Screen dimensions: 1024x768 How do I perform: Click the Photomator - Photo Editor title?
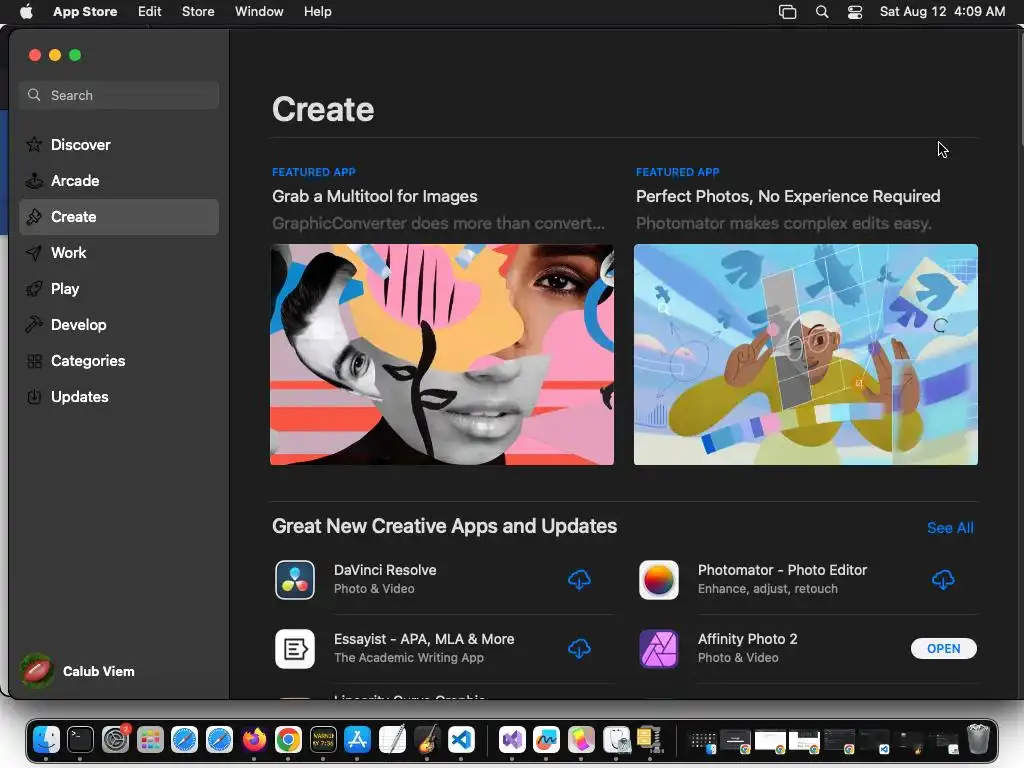click(782, 570)
